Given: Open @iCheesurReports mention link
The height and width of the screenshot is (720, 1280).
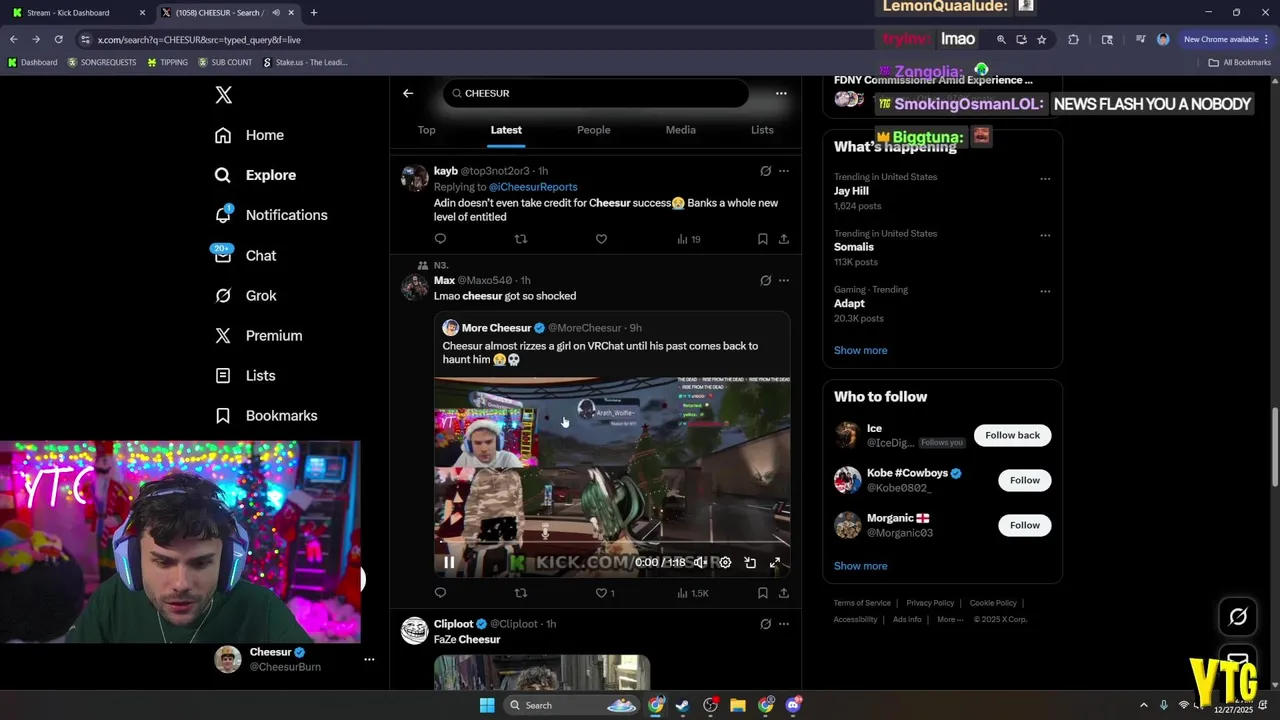Looking at the screenshot, I should pyautogui.click(x=532, y=187).
